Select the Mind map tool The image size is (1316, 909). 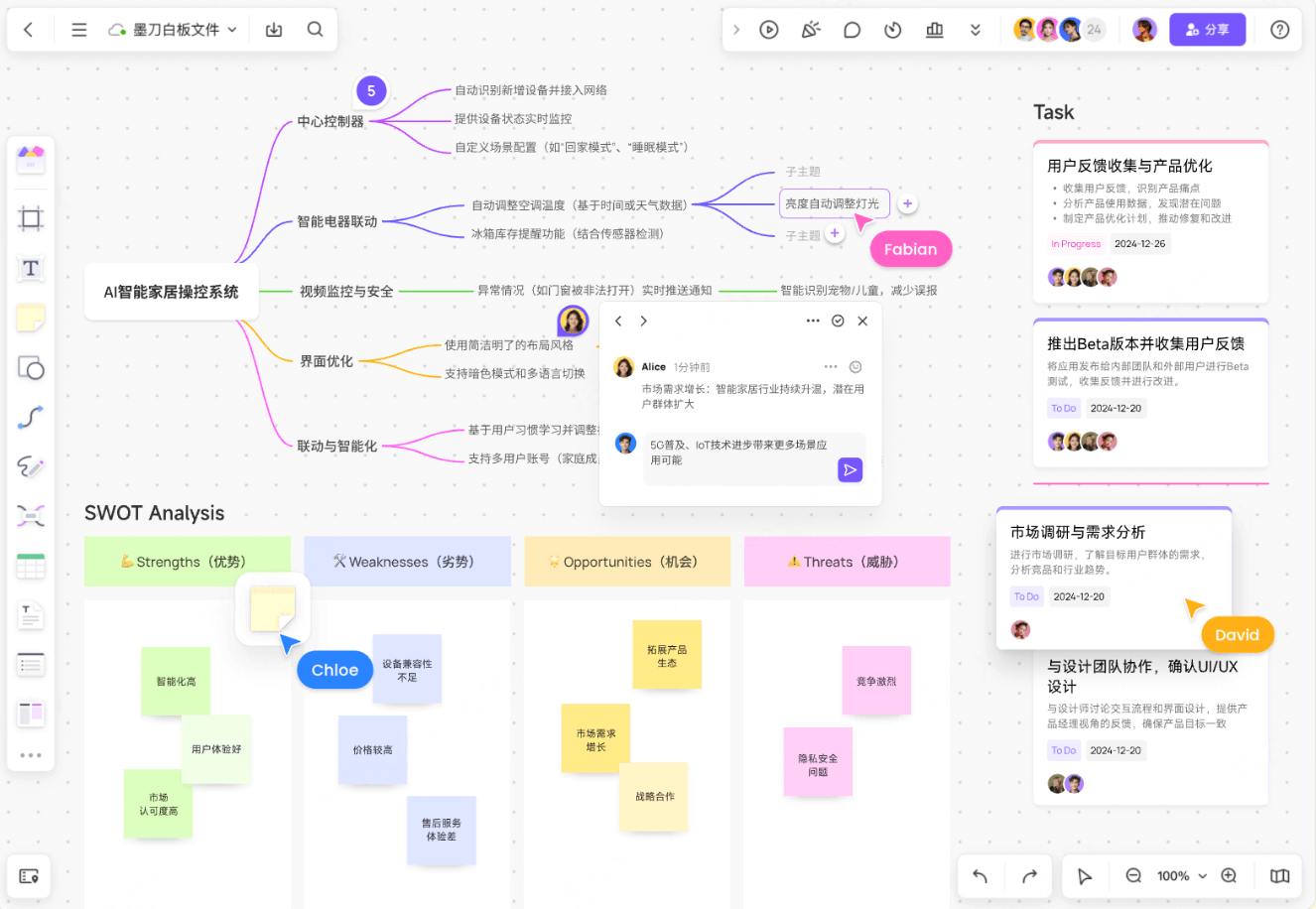30,515
